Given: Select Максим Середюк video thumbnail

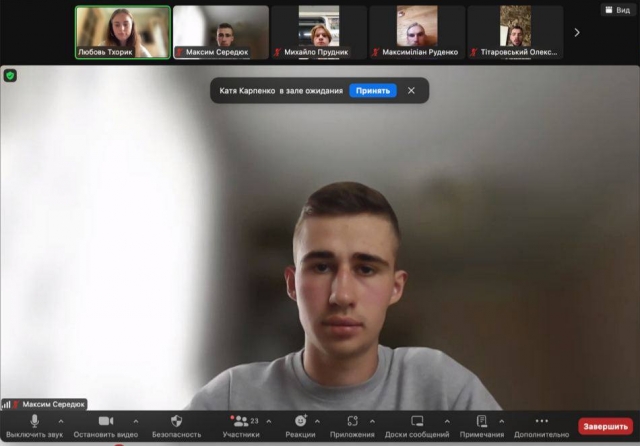Looking at the screenshot, I should pos(221,32).
